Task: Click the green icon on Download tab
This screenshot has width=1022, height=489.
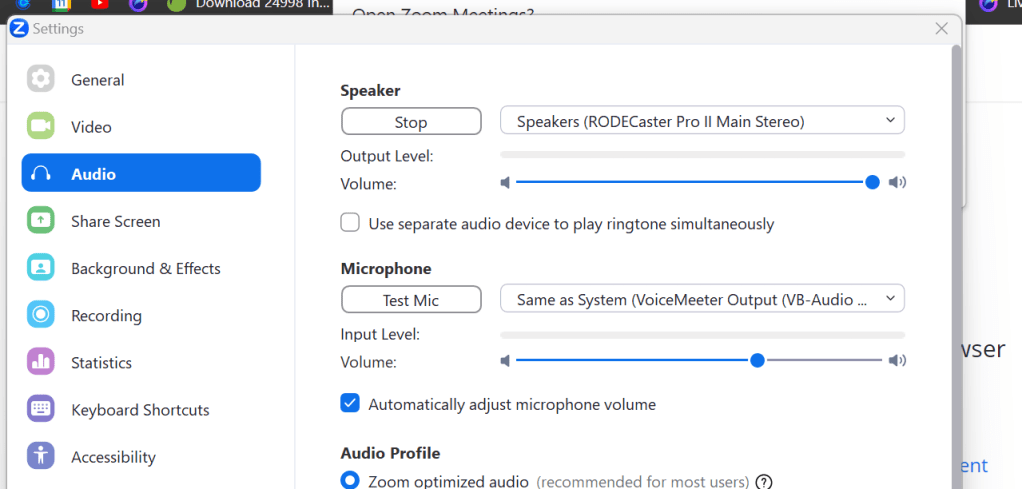Action: [177, 5]
